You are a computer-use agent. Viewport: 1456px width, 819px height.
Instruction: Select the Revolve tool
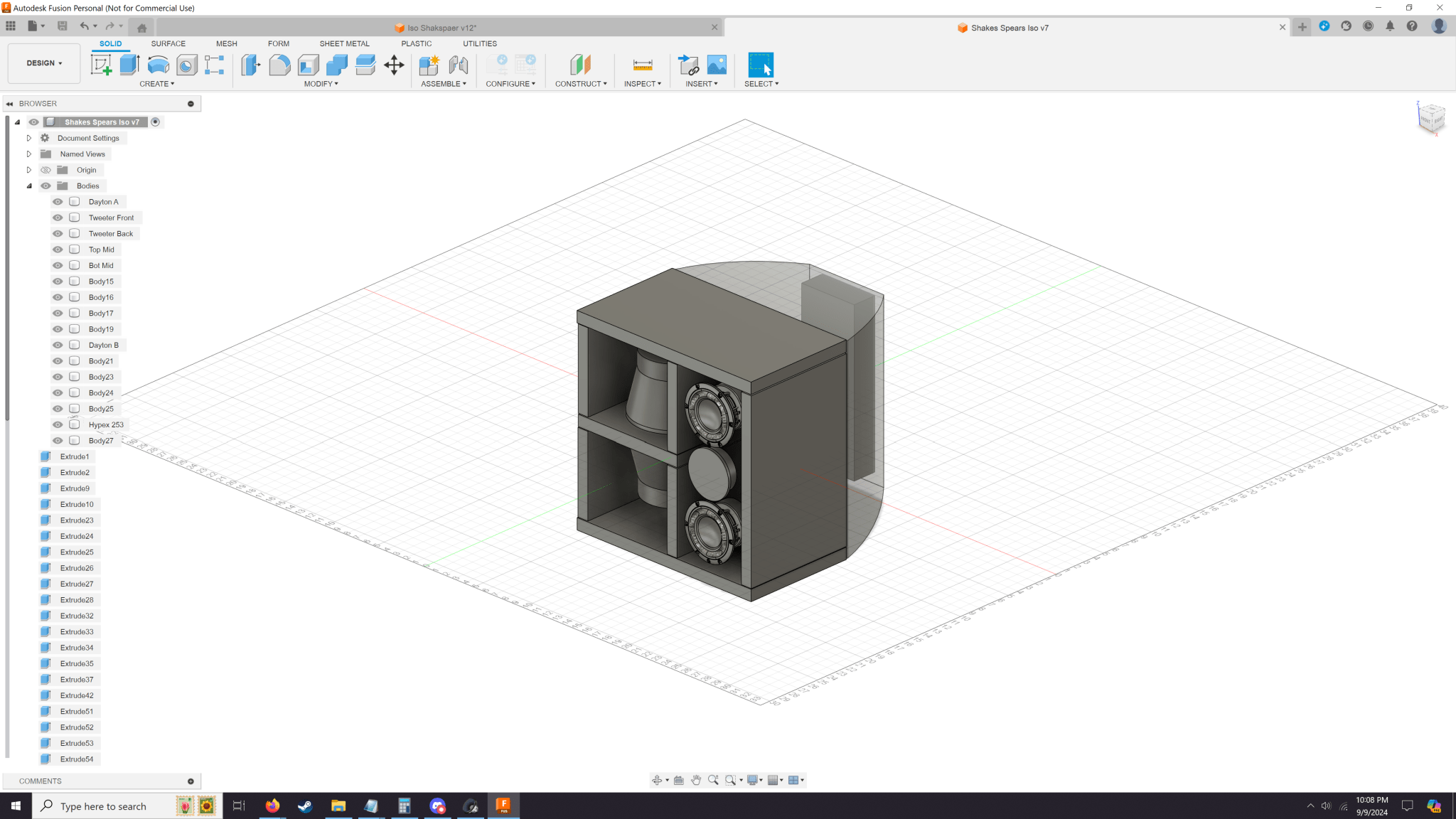(158, 65)
